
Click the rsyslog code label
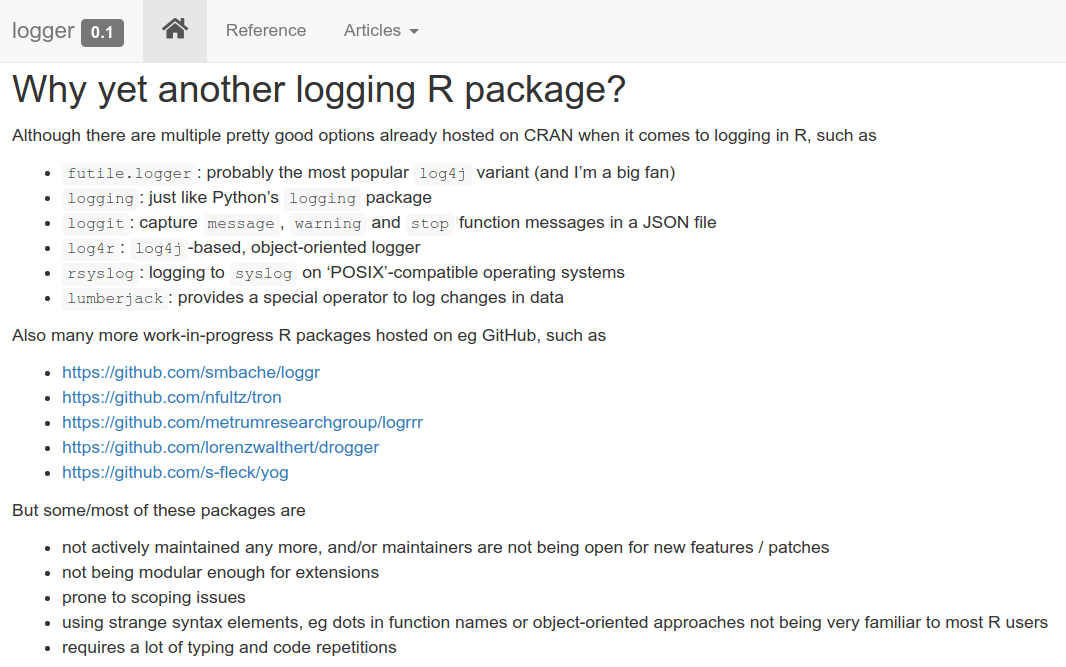click(x=101, y=274)
